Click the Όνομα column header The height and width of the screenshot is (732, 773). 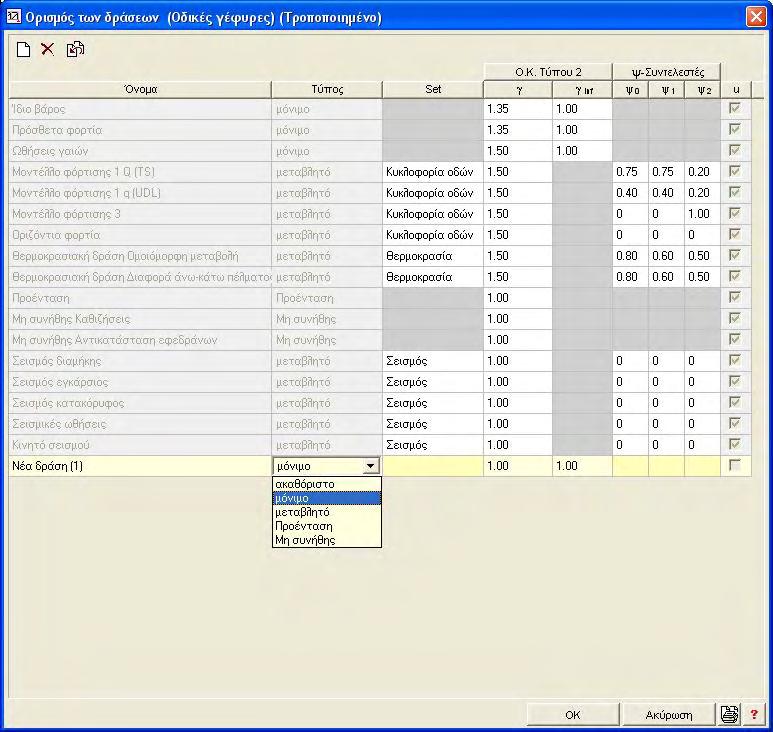(x=140, y=90)
